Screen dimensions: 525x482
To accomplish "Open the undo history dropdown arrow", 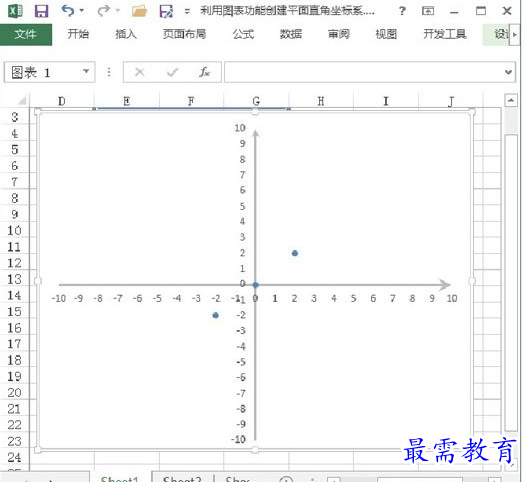I will 81,11.
